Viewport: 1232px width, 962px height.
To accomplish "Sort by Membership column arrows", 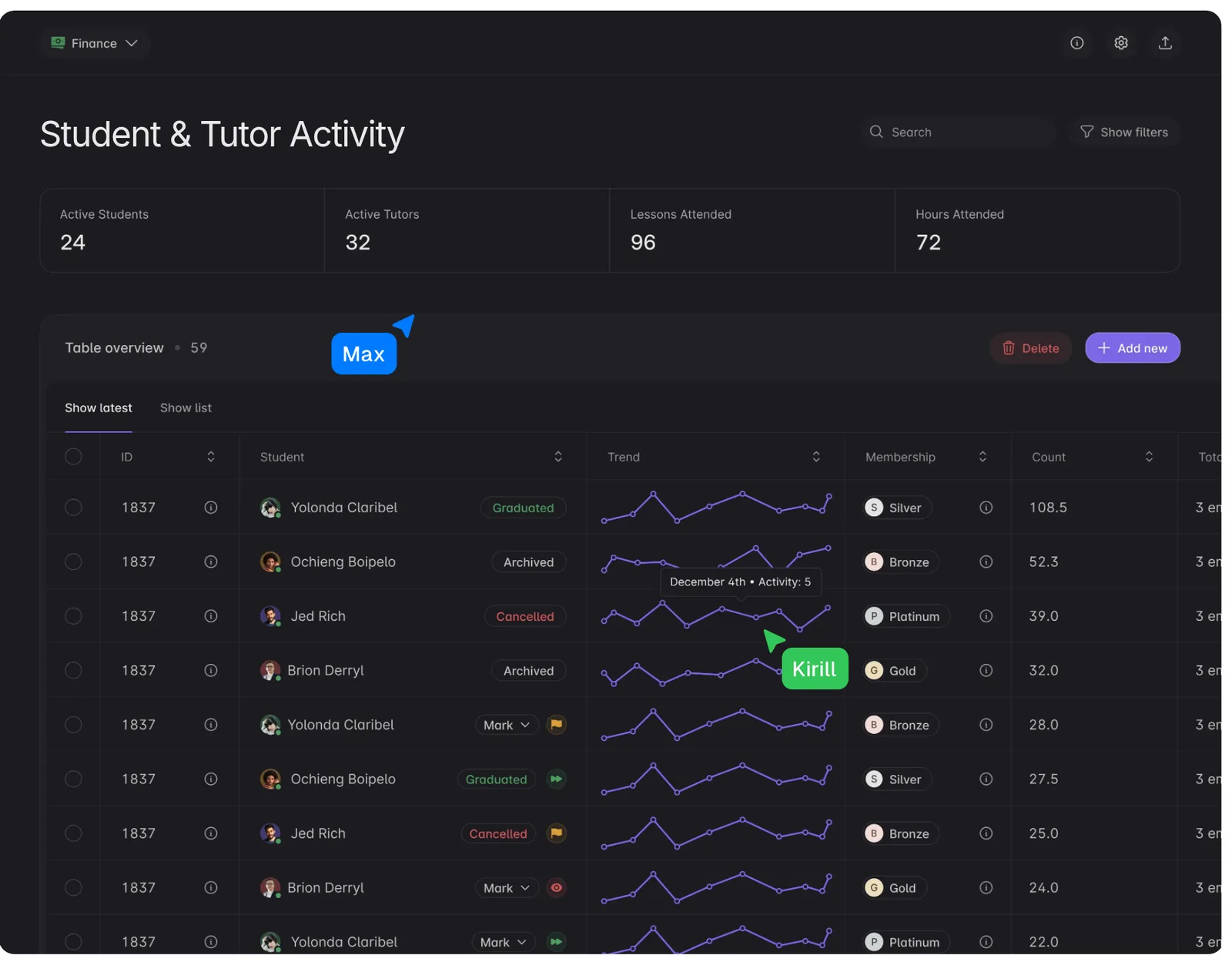I will [x=983, y=457].
